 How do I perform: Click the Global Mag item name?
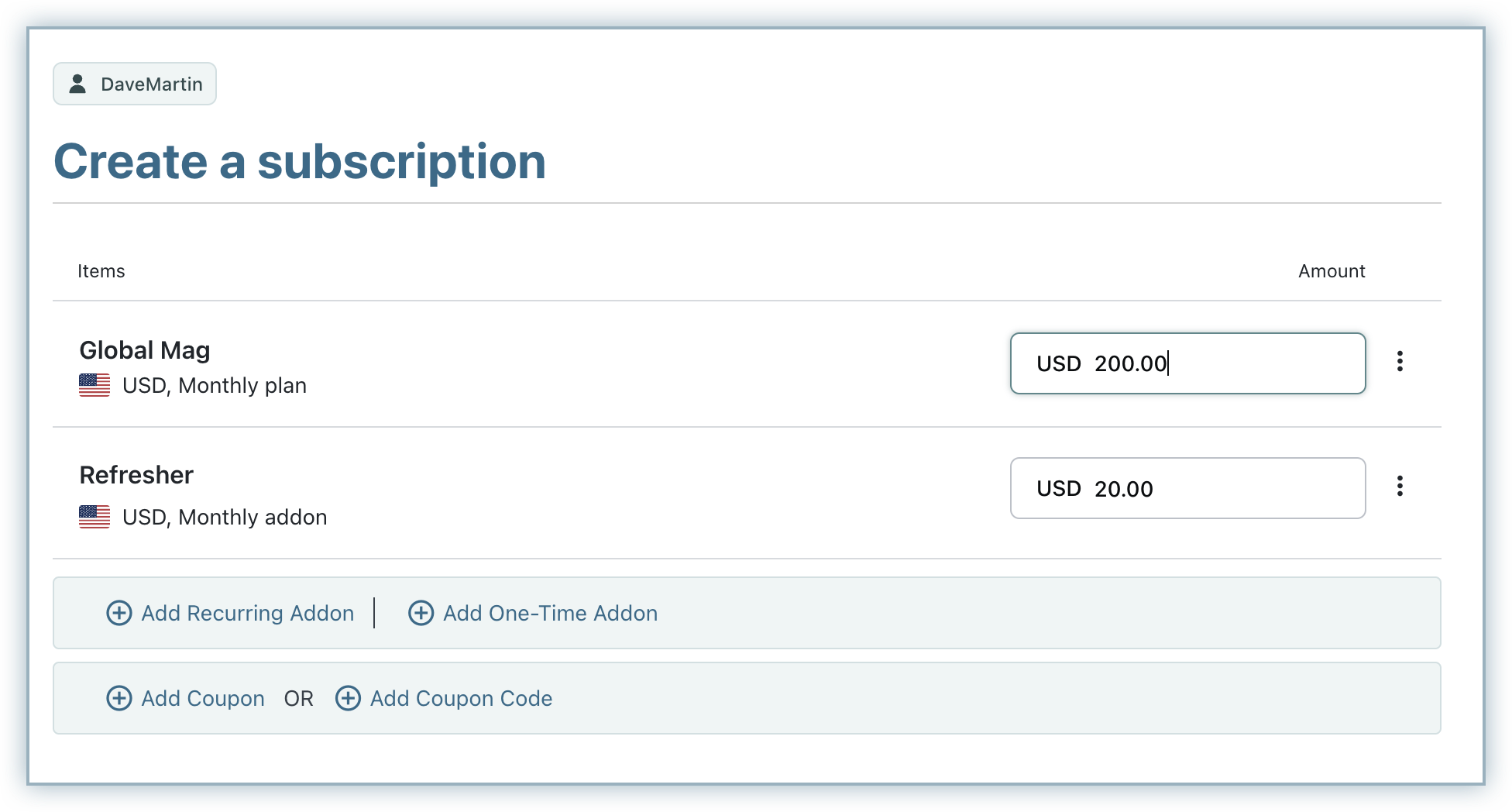click(x=145, y=350)
